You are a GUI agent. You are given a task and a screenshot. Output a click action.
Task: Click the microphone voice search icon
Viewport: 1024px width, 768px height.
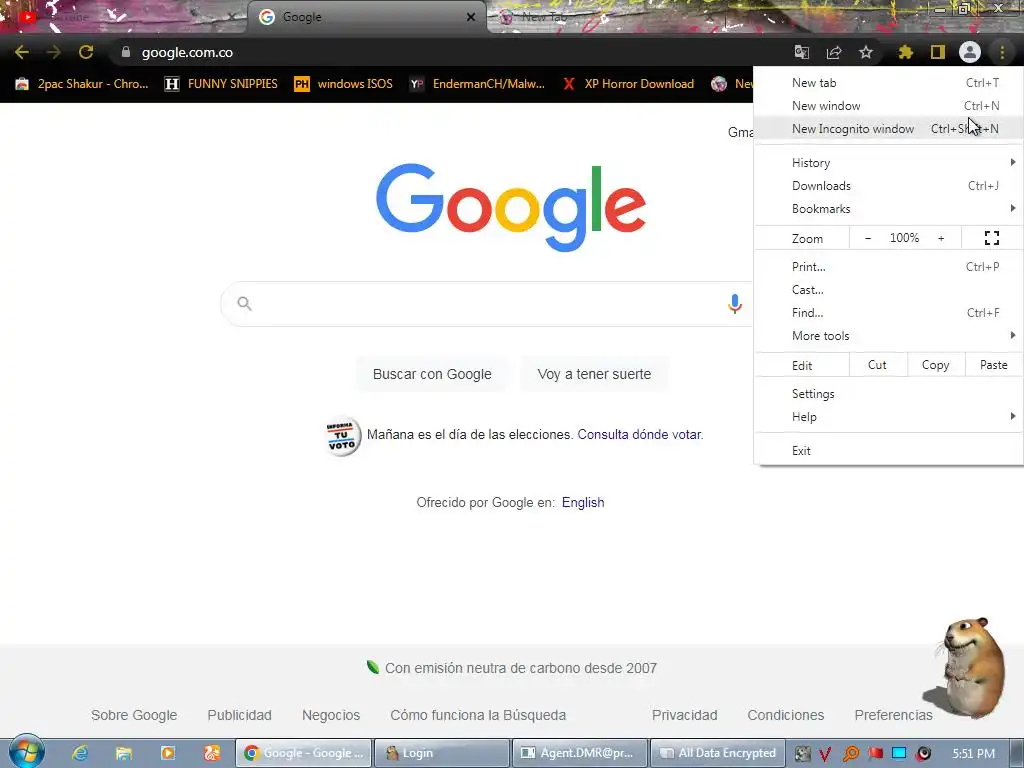click(x=735, y=304)
